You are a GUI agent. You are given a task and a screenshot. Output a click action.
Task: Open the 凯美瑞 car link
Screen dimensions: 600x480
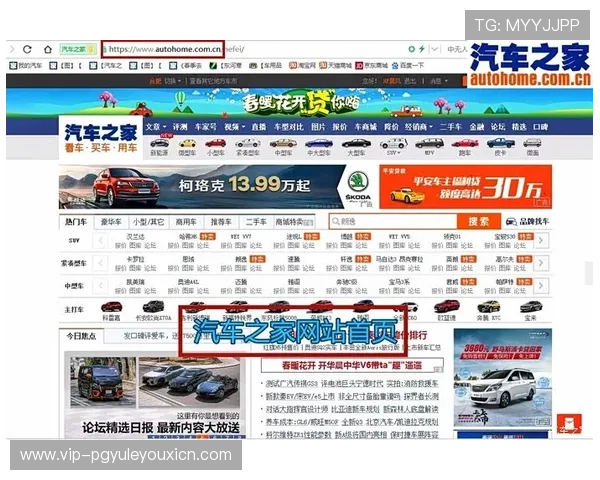(x=135, y=282)
